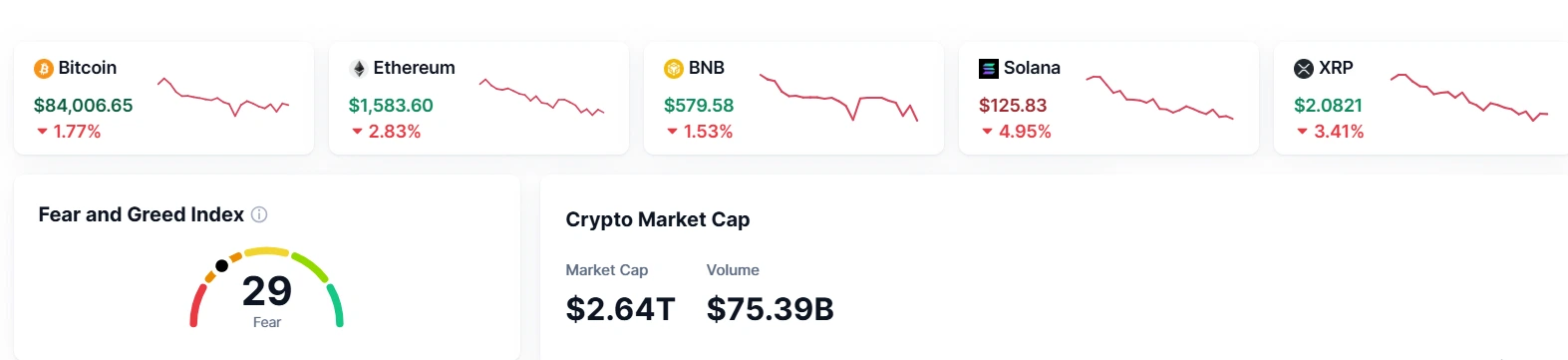
Task: Open the Solana name label
Action: click(x=1032, y=68)
